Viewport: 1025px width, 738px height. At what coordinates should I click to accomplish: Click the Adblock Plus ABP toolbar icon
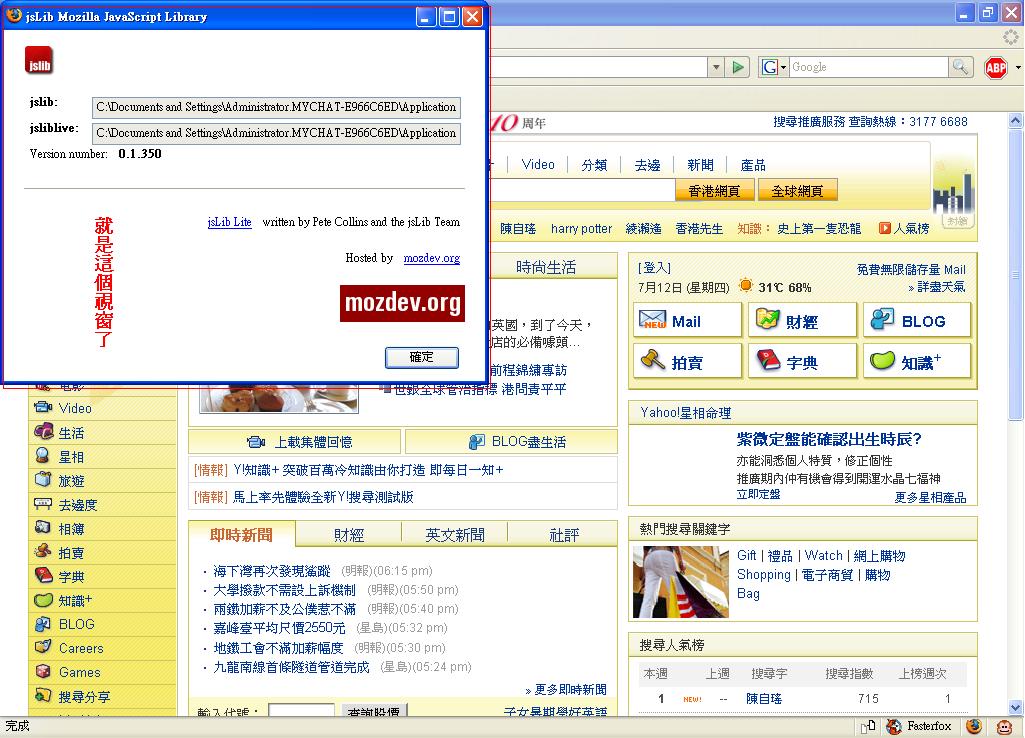coord(995,67)
